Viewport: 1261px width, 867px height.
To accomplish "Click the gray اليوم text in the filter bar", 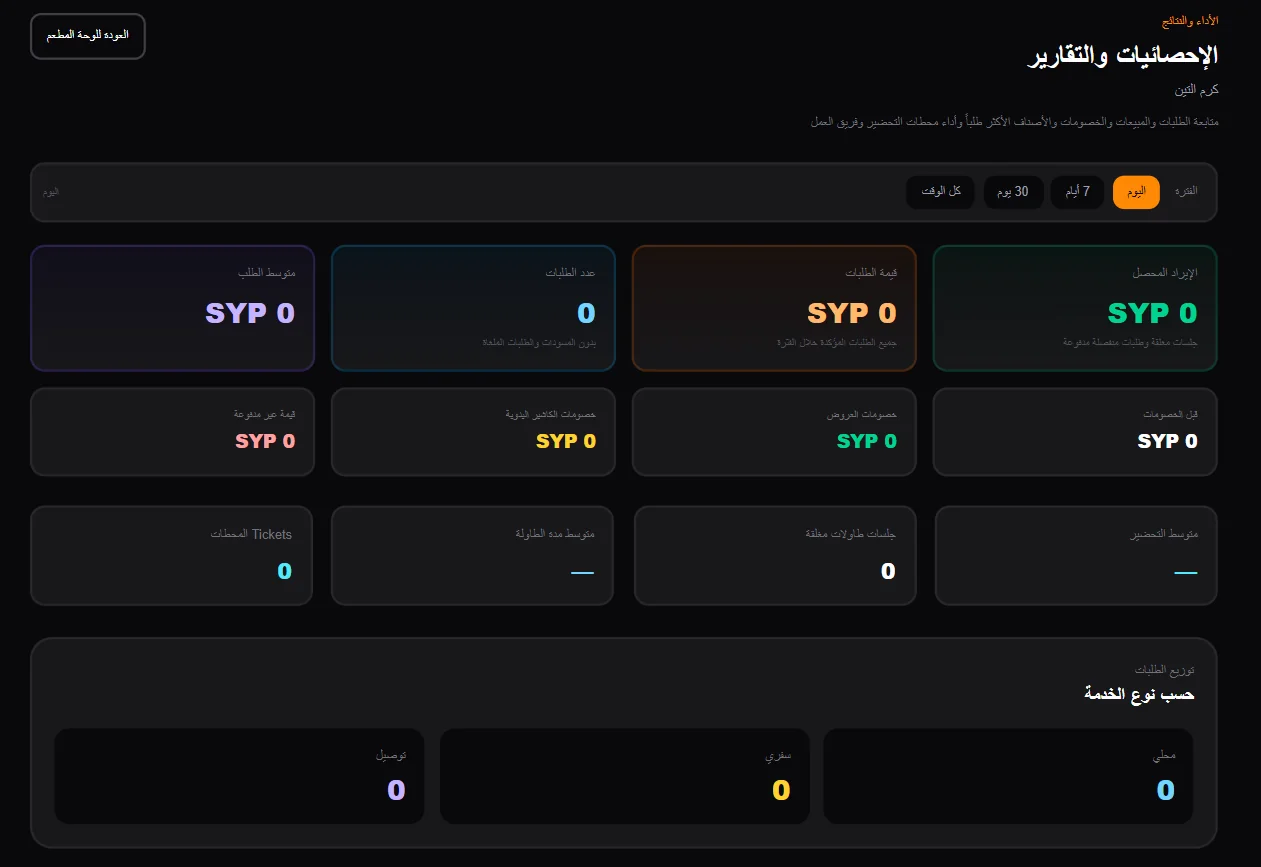I will (x=51, y=191).
